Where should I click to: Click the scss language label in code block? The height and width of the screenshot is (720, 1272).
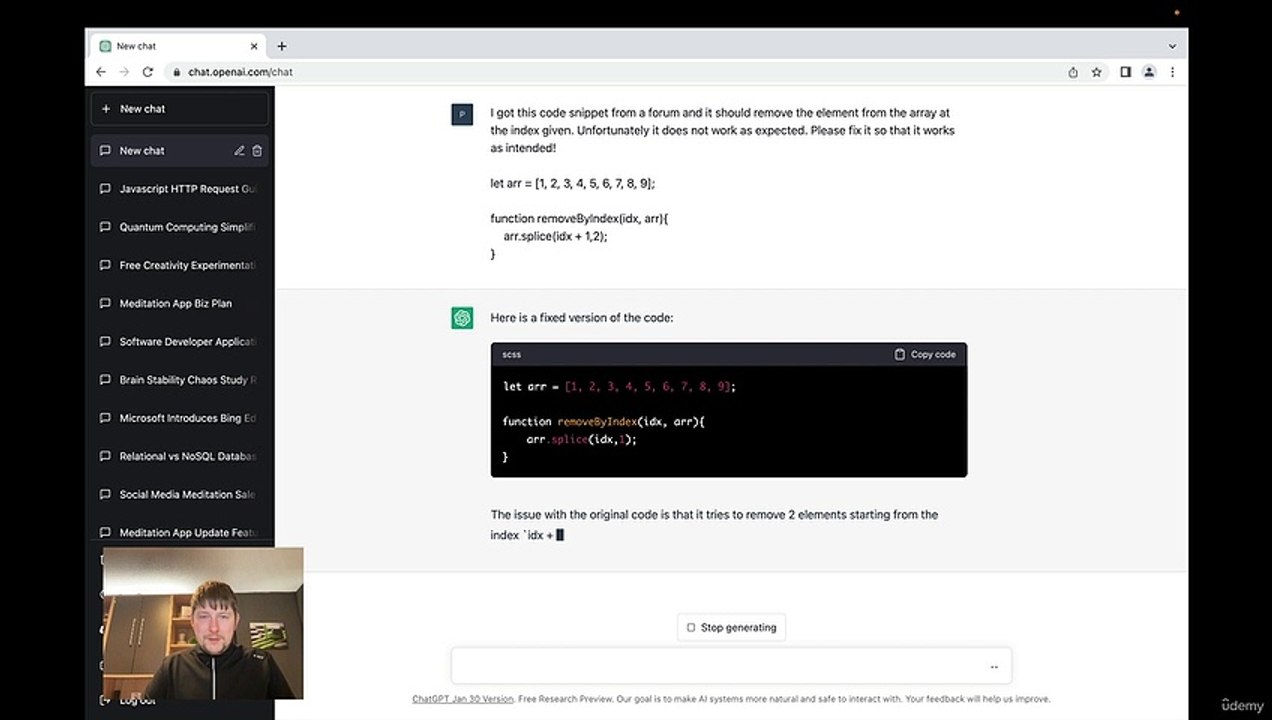[x=511, y=354]
